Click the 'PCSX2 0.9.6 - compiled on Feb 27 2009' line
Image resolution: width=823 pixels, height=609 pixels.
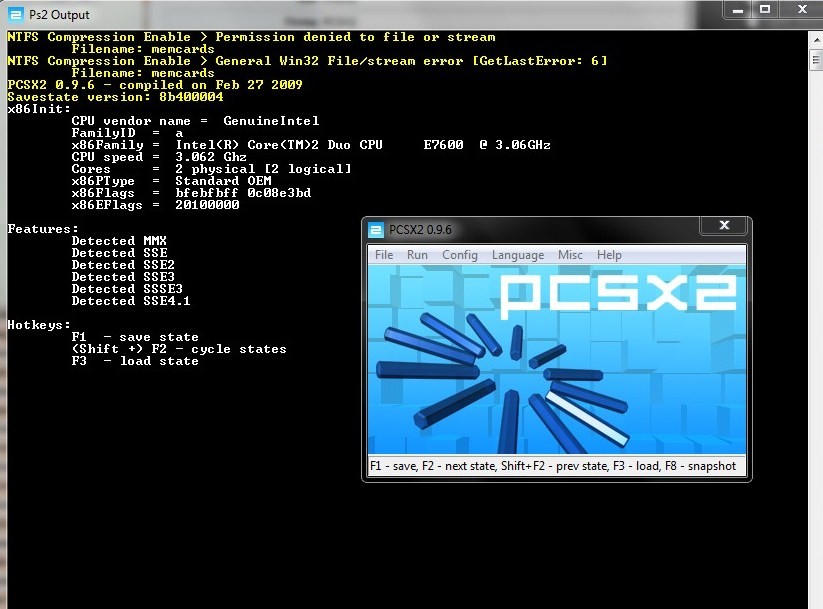point(155,85)
